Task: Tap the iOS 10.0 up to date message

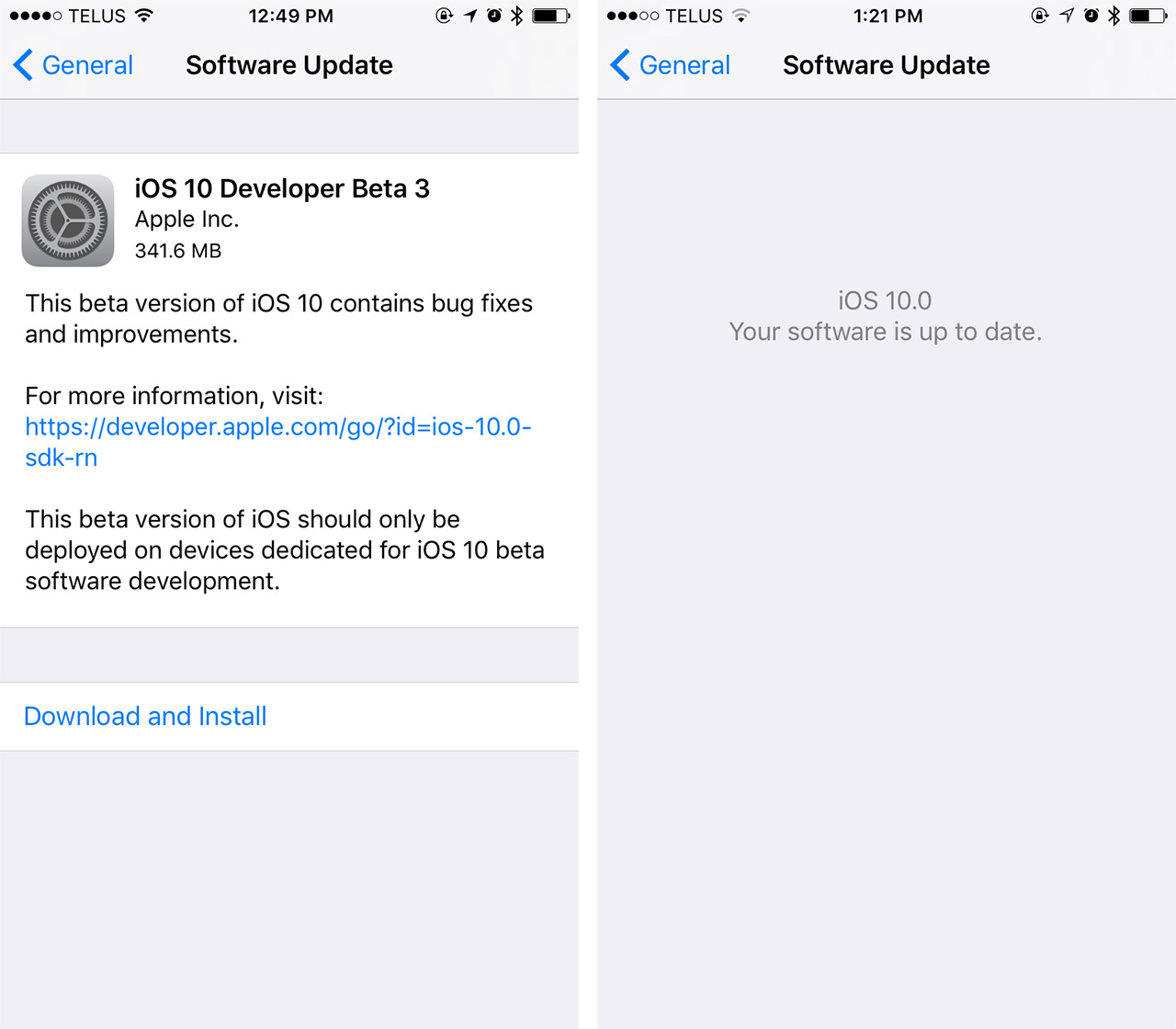Action: (x=886, y=316)
